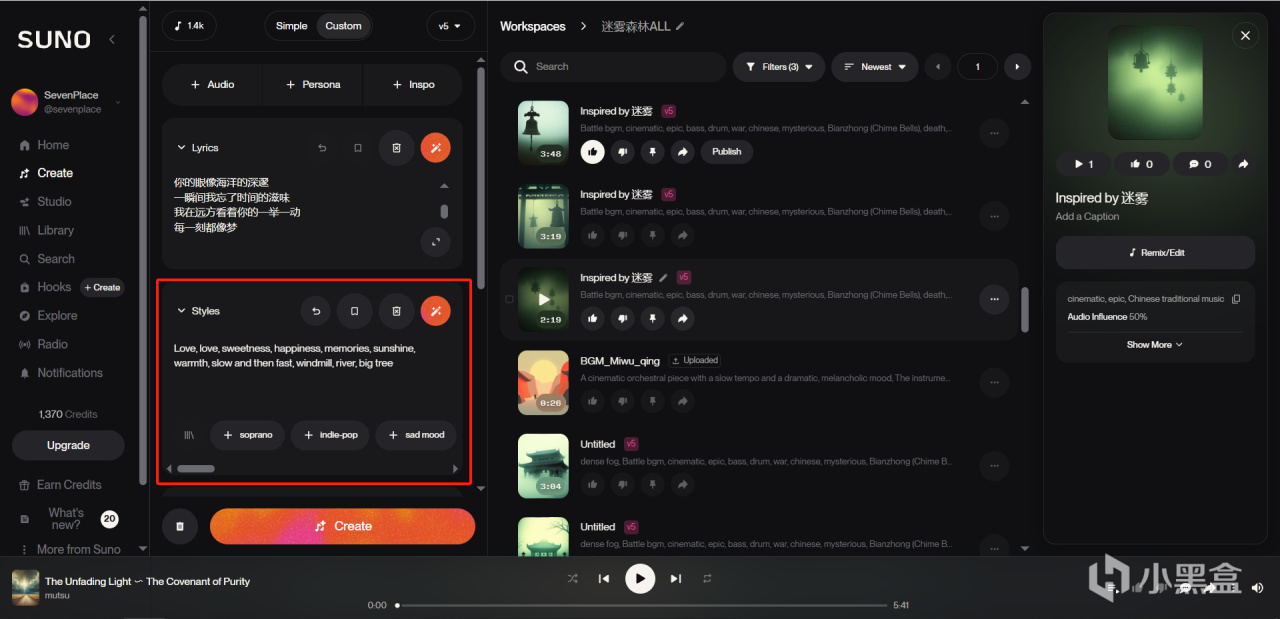This screenshot has width=1280, height=619.
Task: Delete lyrics with the Lyrics trash icon
Action: [396, 147]
